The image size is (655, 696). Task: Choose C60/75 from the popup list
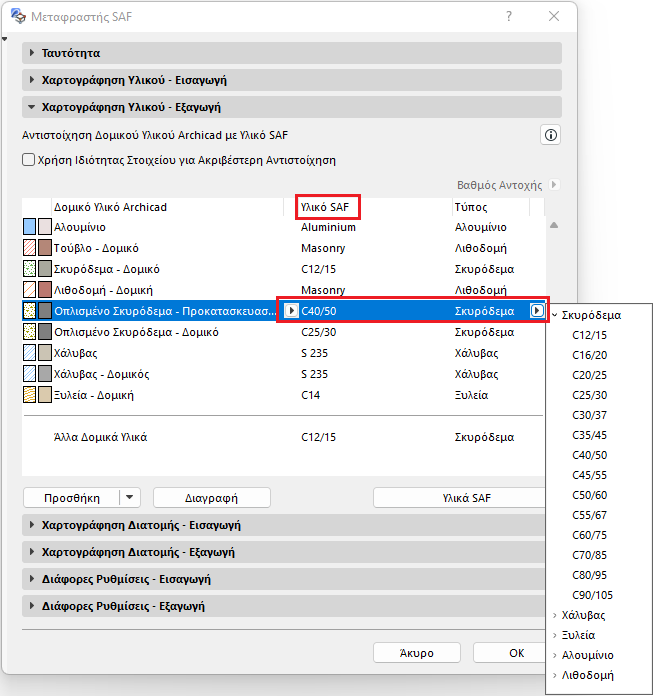[589, 535]
